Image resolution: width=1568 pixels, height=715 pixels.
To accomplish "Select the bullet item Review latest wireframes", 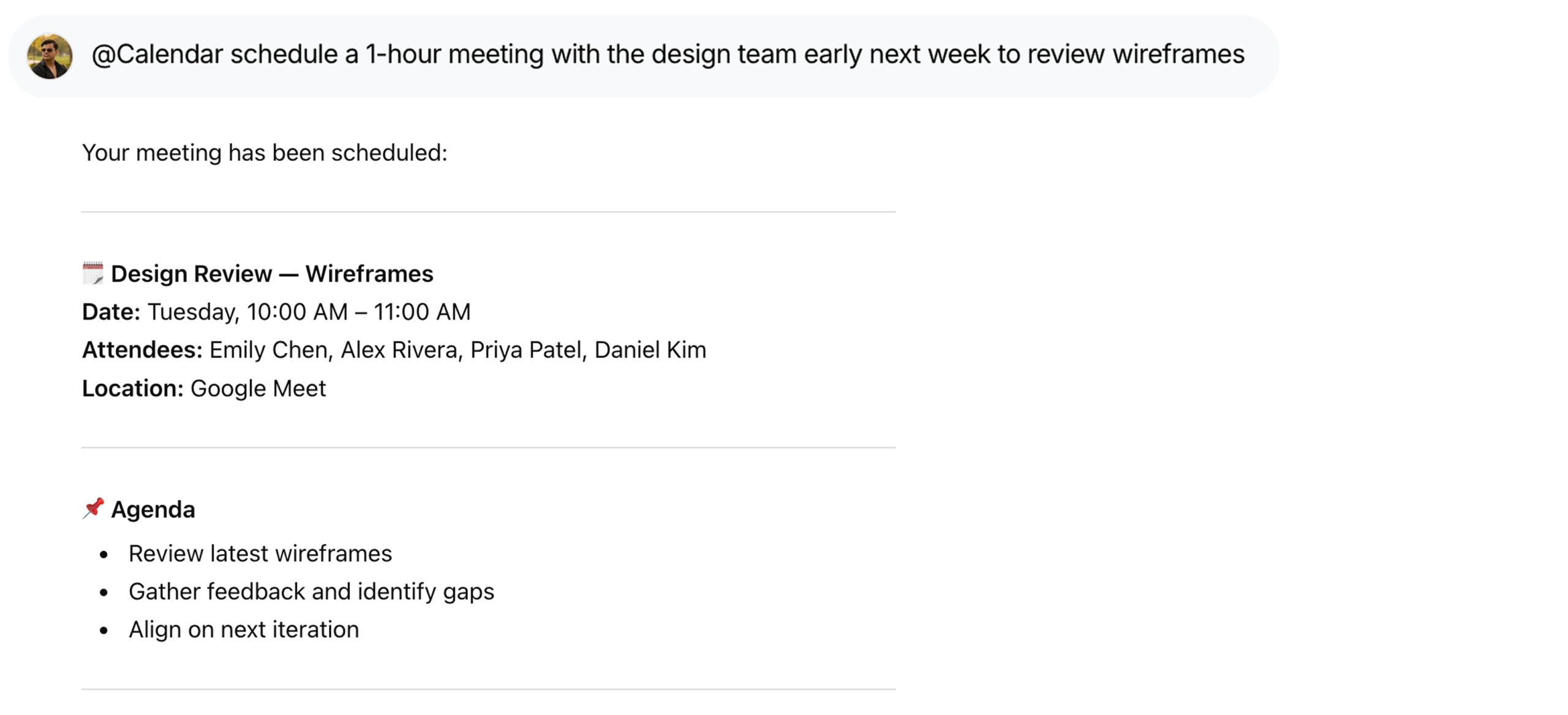I will point(260,553).
